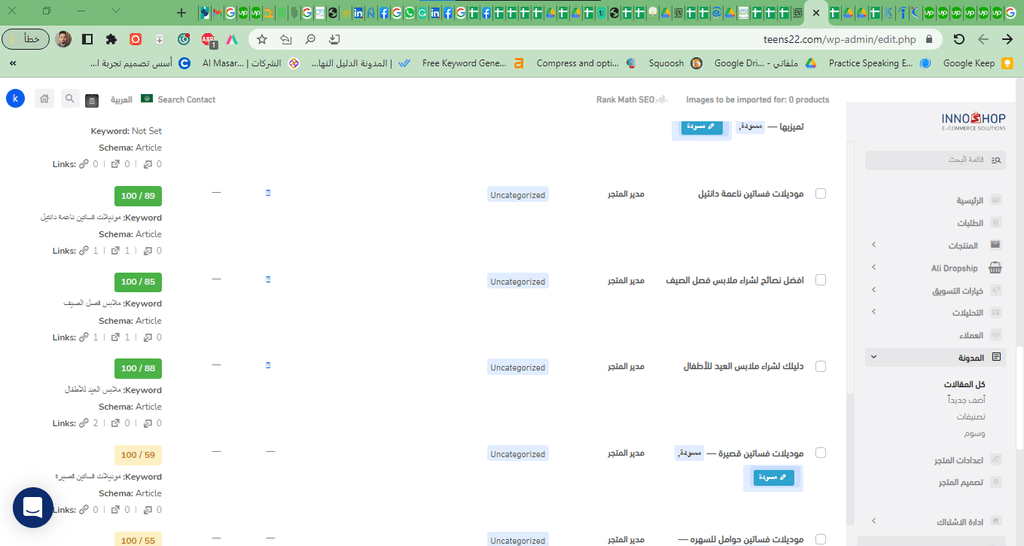This screenshot has height=546, width=1024.
Task: Click the blue مسودة button under موديلات فساتين قصيرة
Action: pos(773,477)
